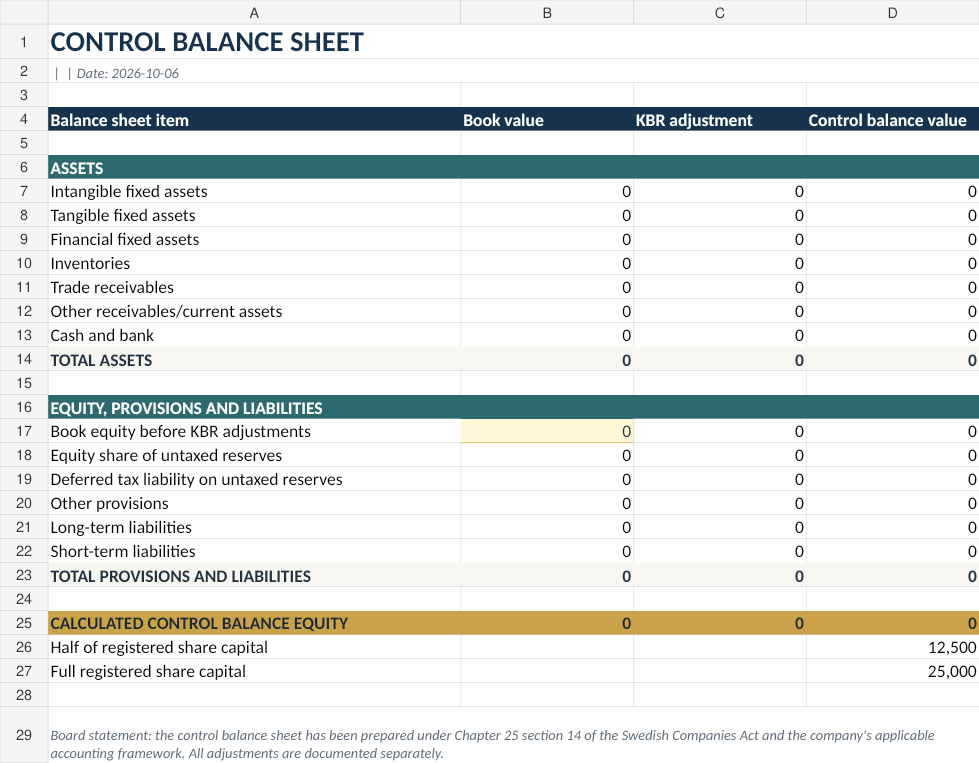Click Book value cell for Long-term liabilities
Screen dimensions: 979x763
tap(547, 527)
